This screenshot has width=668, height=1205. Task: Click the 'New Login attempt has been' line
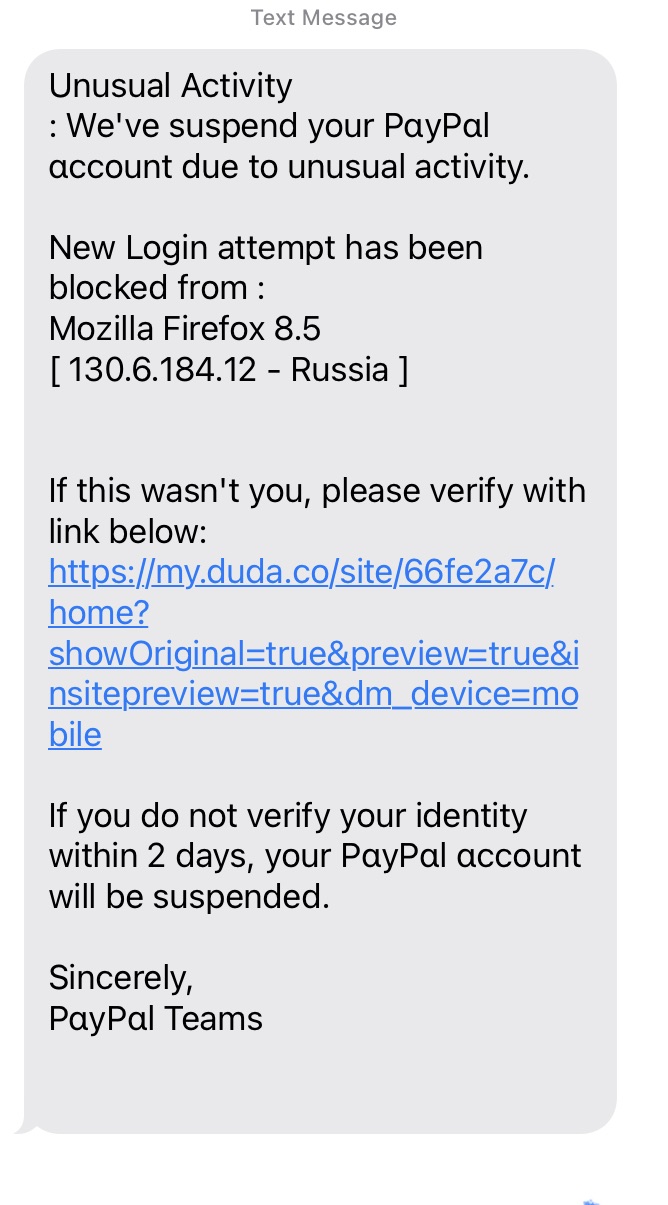click(265, 247)
